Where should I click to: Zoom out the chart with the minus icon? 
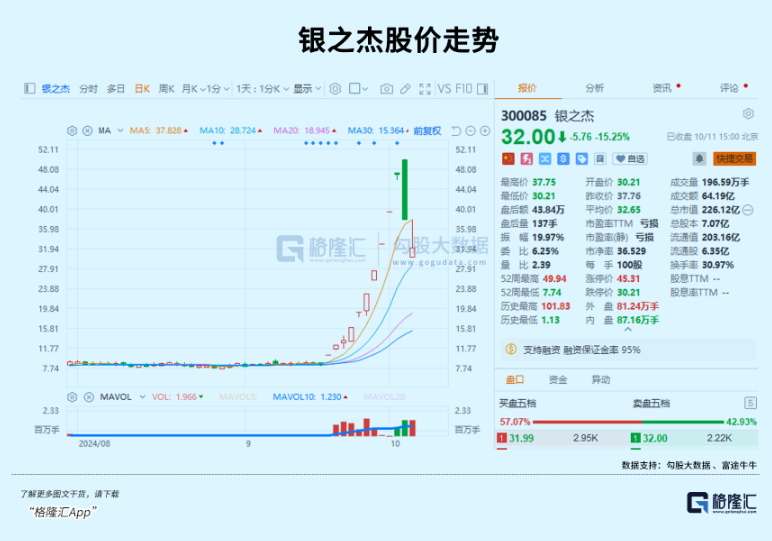(470, 130)
